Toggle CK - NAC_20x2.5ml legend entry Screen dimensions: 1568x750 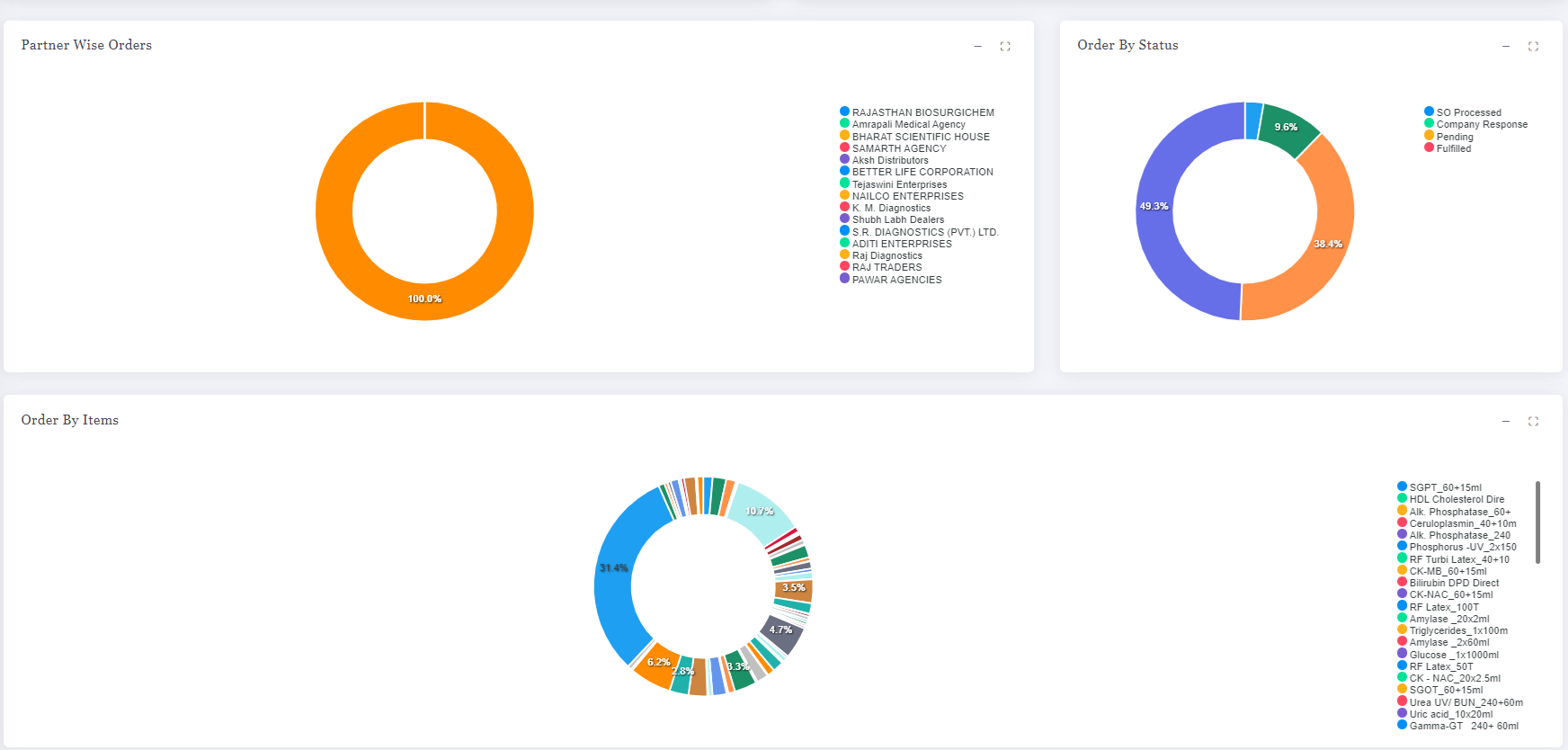click(1449, 678)
